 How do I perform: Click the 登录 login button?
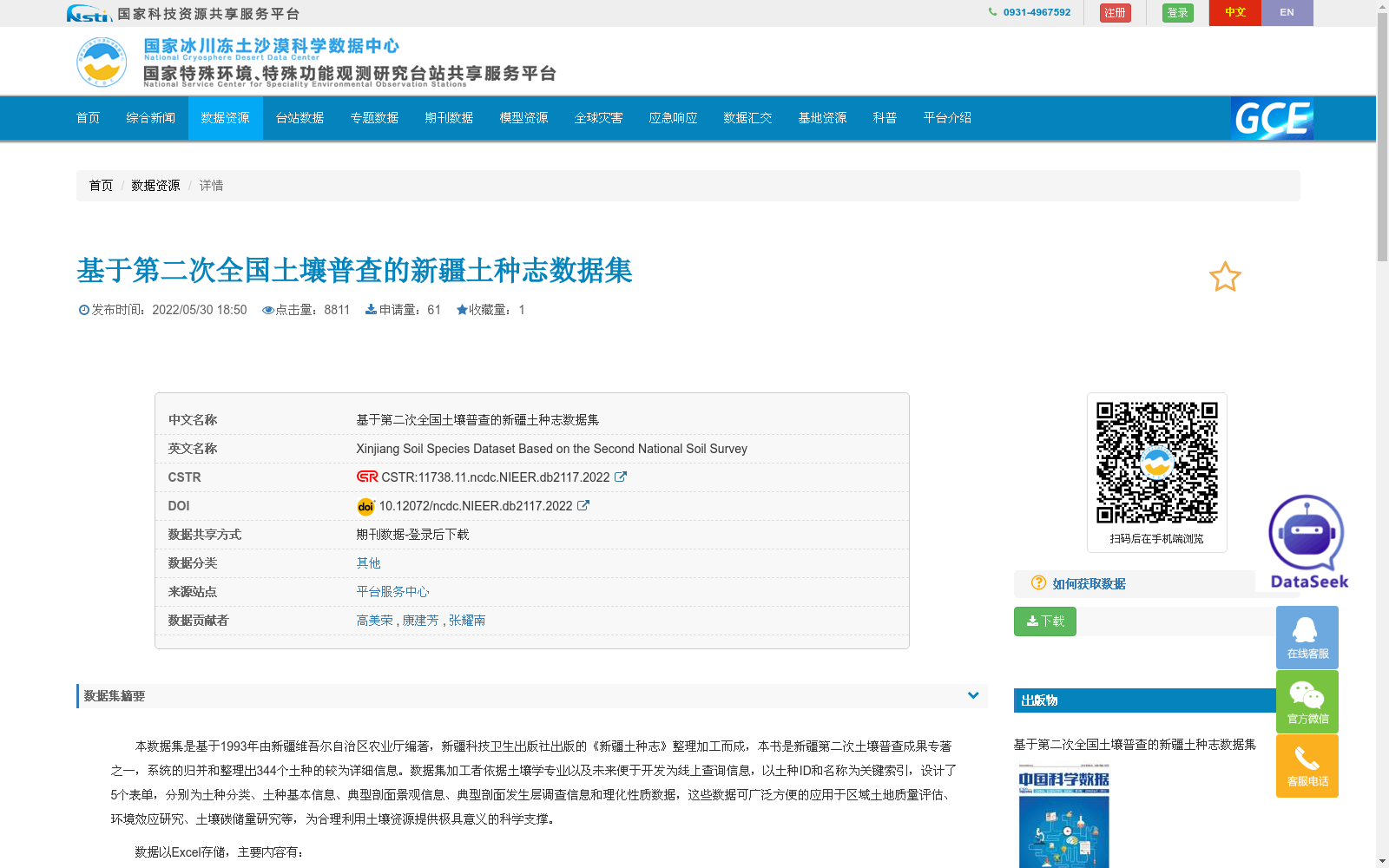(x=1178, y=13)
